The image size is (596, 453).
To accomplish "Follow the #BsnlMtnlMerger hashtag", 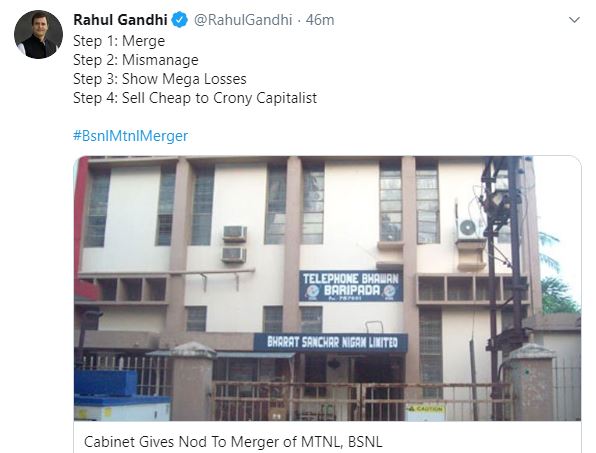I will (x=130, y=136).
